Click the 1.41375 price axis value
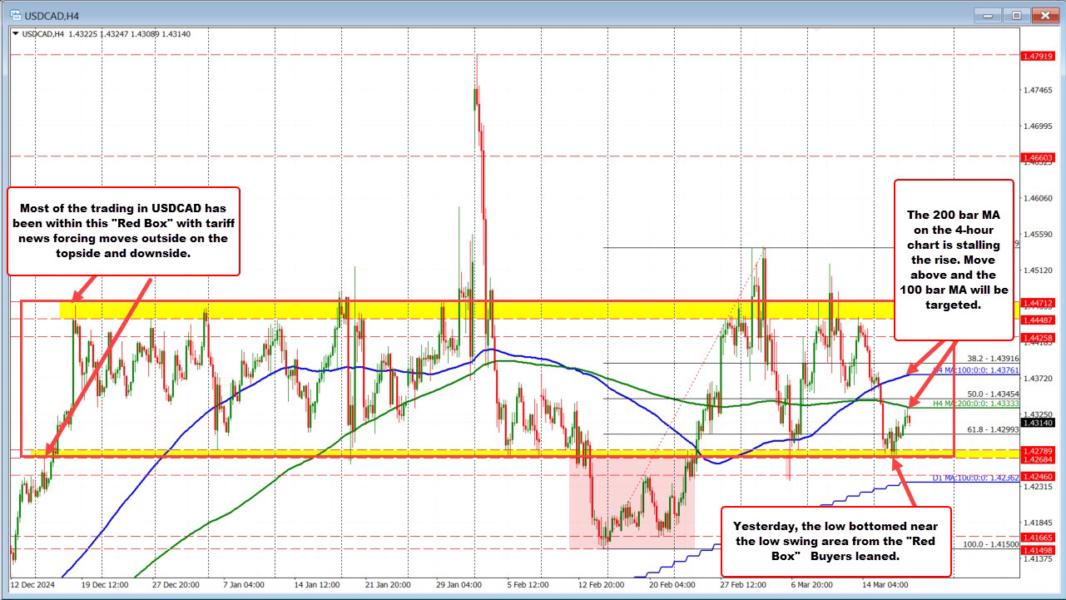 pyautogui.click(x=1037, y=559)
